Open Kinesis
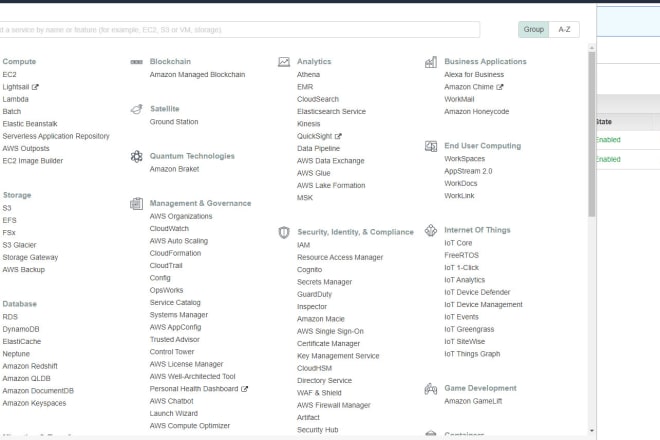 point(309,124)
